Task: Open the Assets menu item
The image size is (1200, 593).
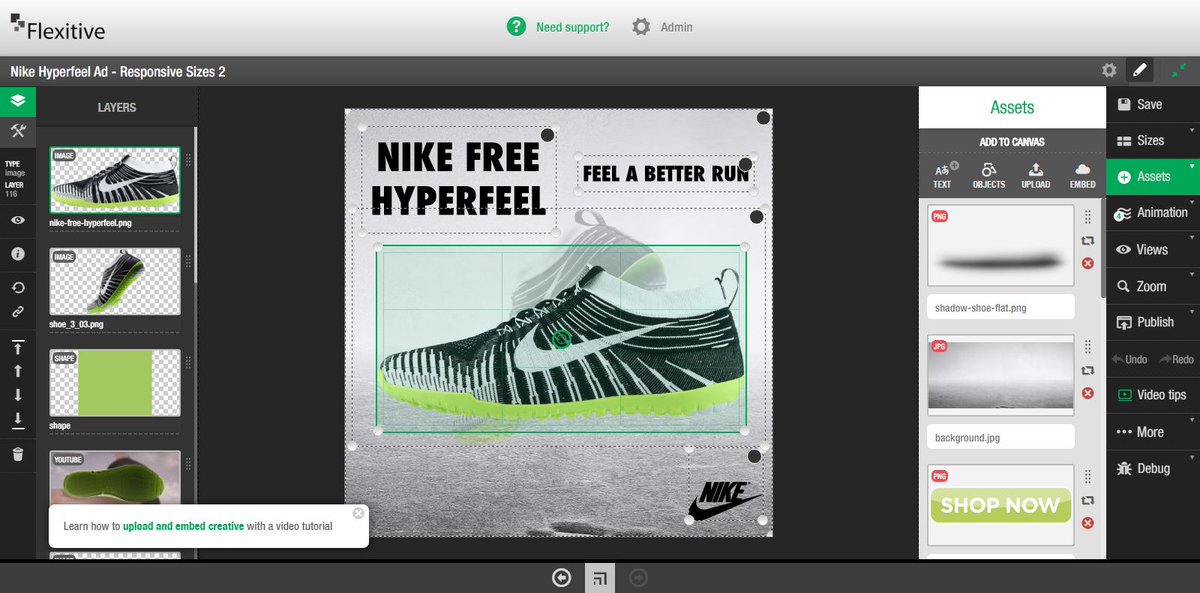Action: 1152,176
